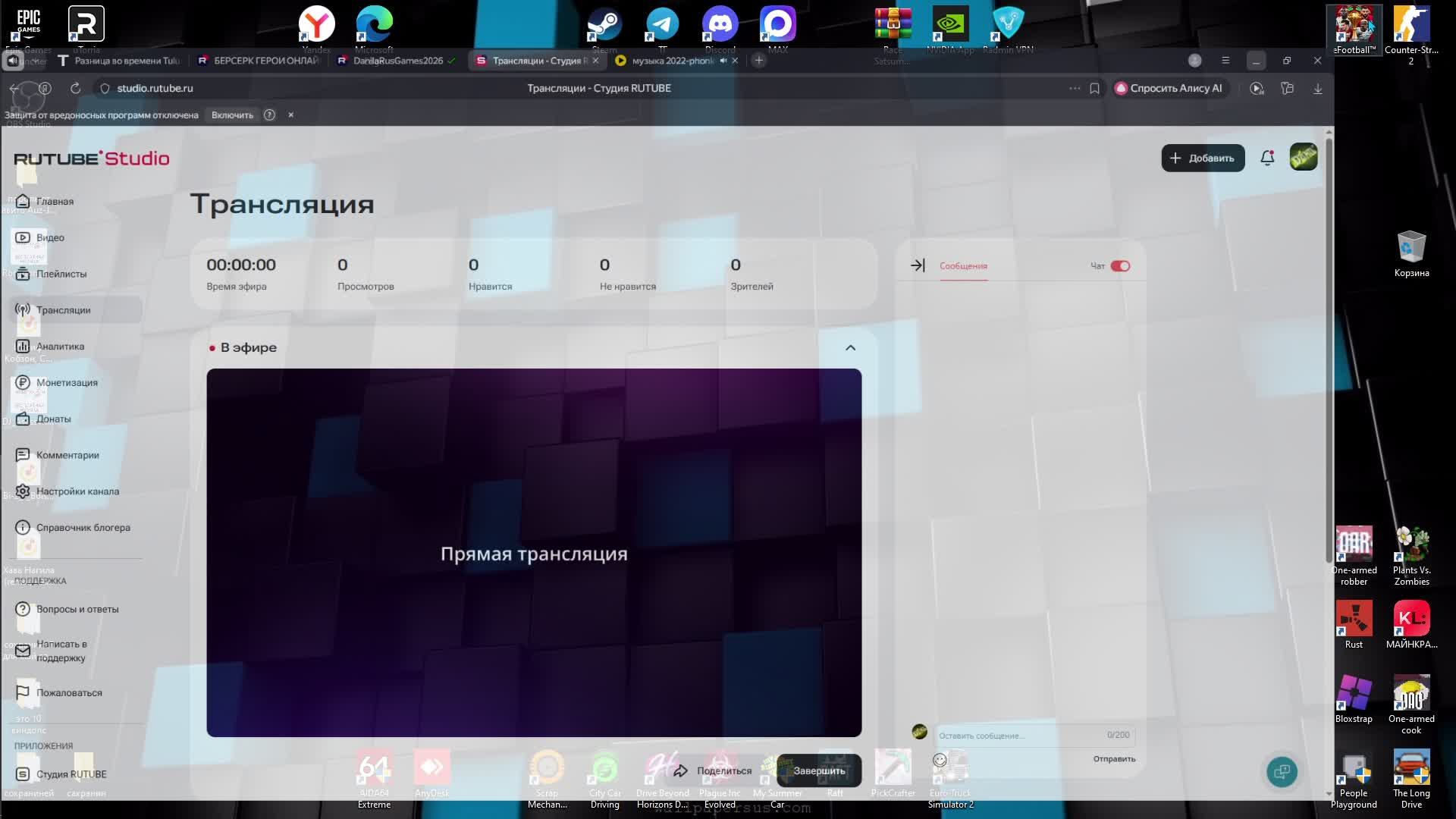Open Аналитика in the sidebar
The width and height of the screenshot is (1456, 819).
pyautogui.click(x=50, y=347)
